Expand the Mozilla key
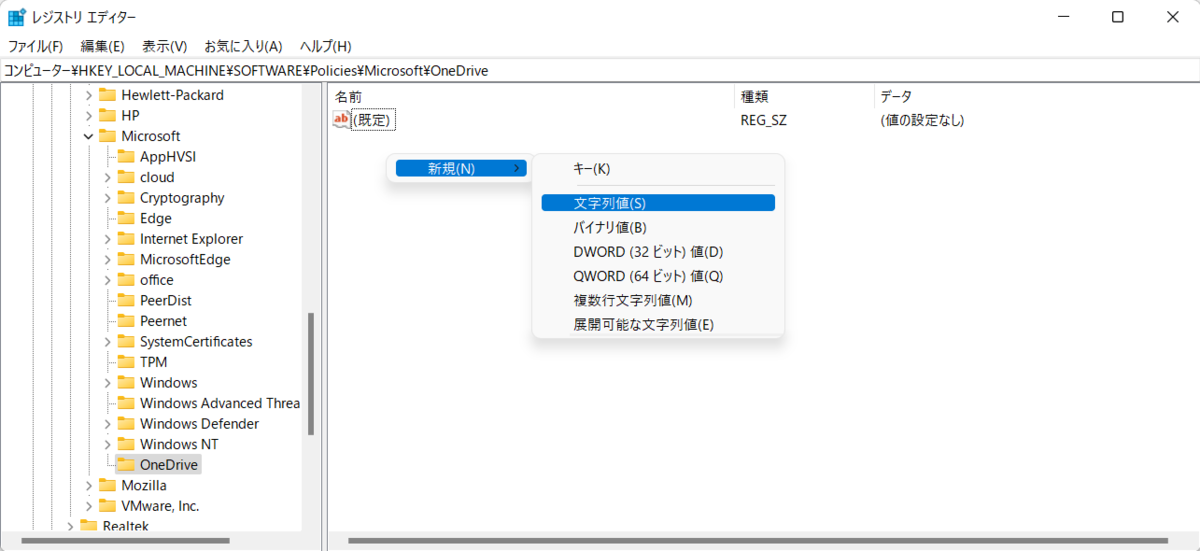Image resolution: width=1200 pixels, height=551 pixels. click(88, 485)
